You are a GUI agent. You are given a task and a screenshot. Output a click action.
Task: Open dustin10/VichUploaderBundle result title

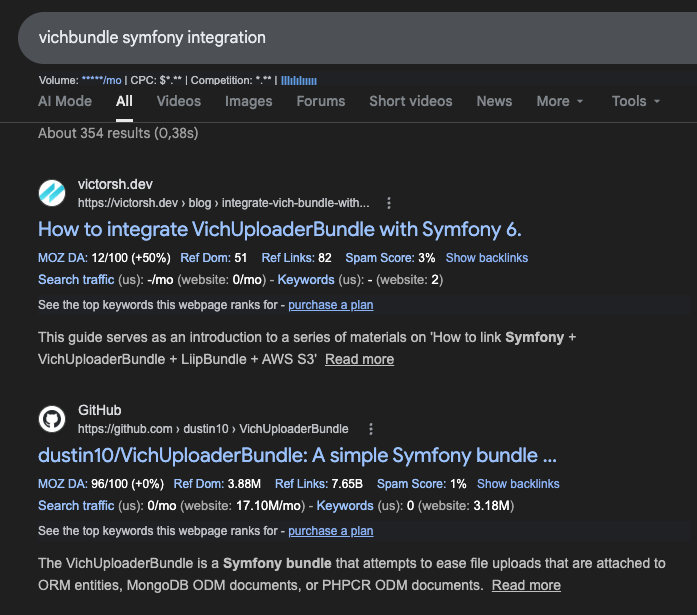click(297, 455)
